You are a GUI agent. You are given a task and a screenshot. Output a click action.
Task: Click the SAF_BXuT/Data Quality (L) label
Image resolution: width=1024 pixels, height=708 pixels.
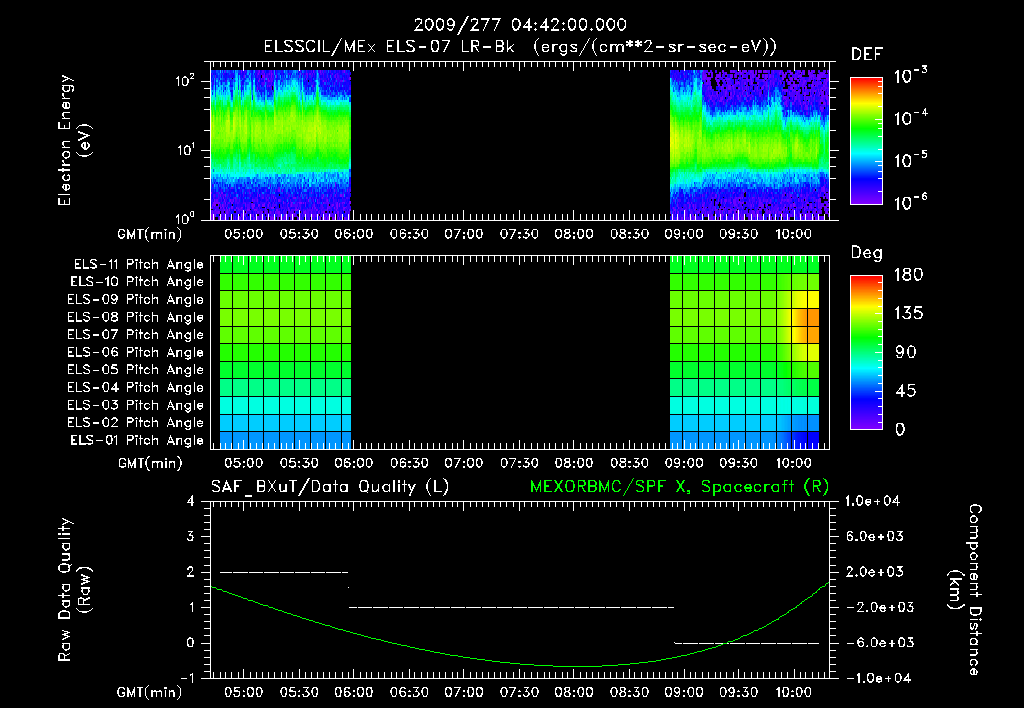[330, 487]
